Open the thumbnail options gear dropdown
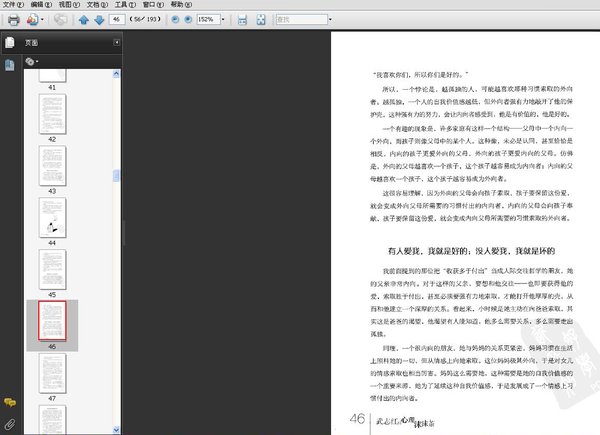This screenshot has width=600, height=435. click(31, 62)
